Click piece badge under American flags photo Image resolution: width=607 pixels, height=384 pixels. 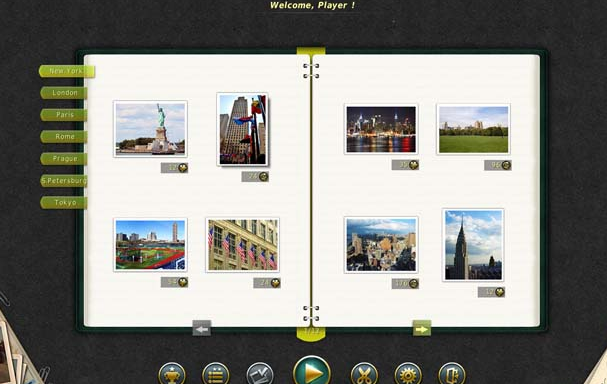[267, 283]
